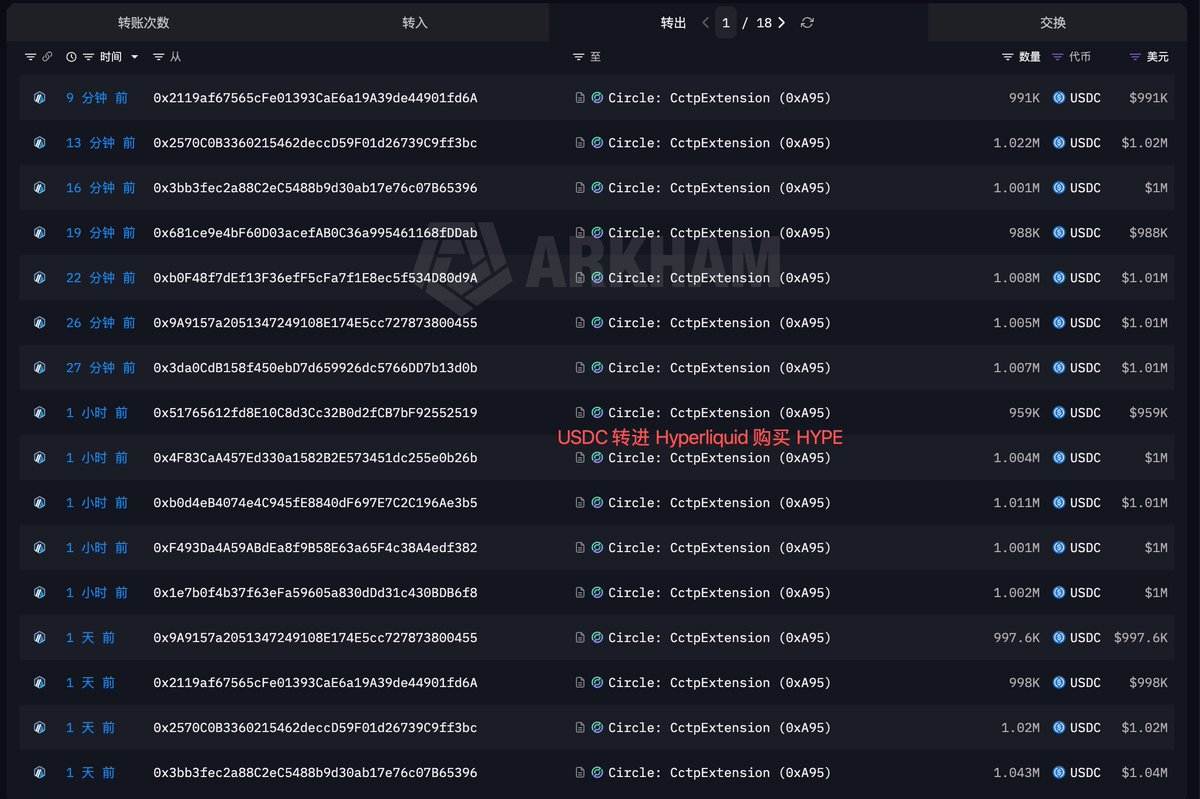Screen dimensions: 1200x799
Task: Open the 27 分钟 前 transaction link
Action: pos(101,368)
